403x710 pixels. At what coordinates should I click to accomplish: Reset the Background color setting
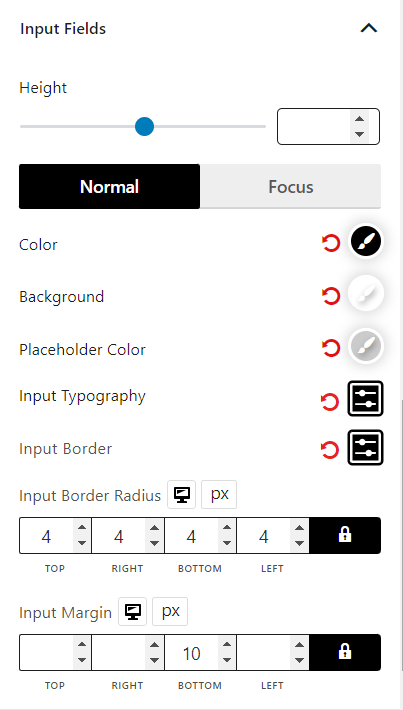tap(331, 296)
